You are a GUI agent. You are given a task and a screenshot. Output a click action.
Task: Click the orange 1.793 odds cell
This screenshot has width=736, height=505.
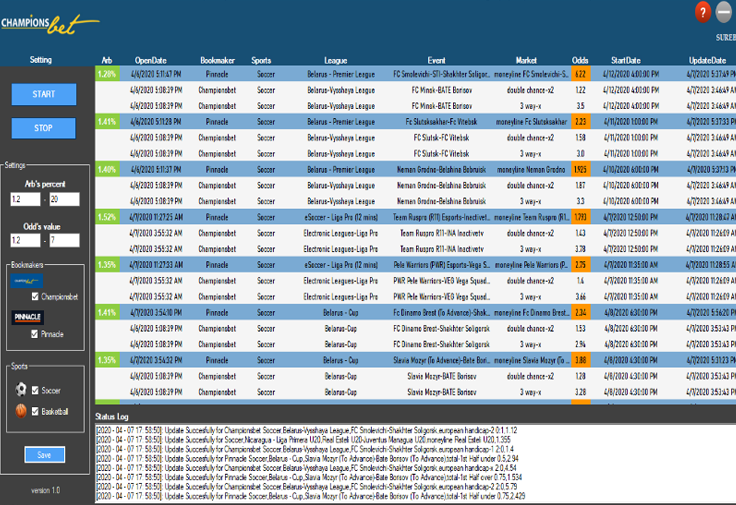[x=581, y=217]
